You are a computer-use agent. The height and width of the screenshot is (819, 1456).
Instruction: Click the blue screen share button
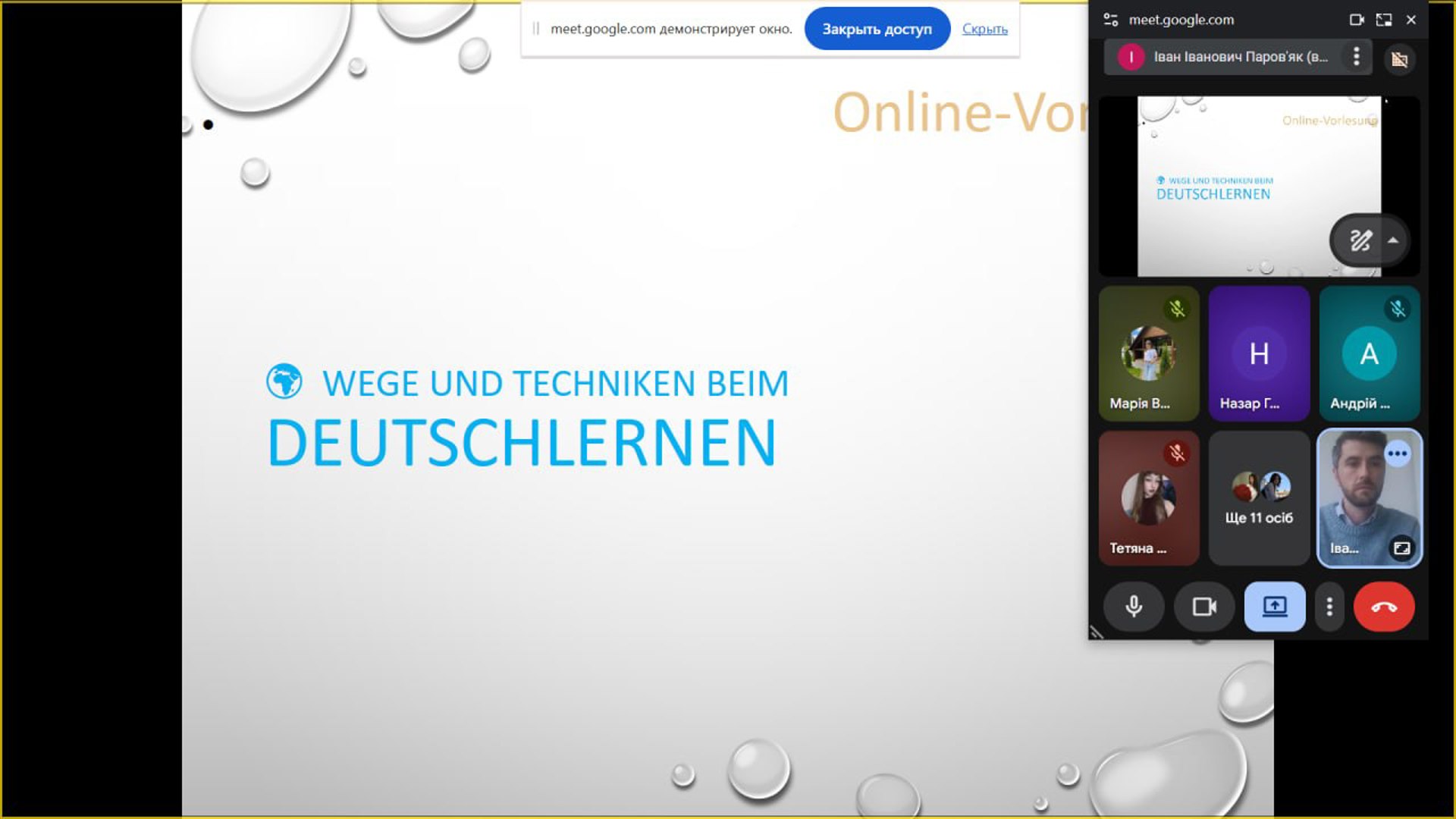(x=1275, y=607)
